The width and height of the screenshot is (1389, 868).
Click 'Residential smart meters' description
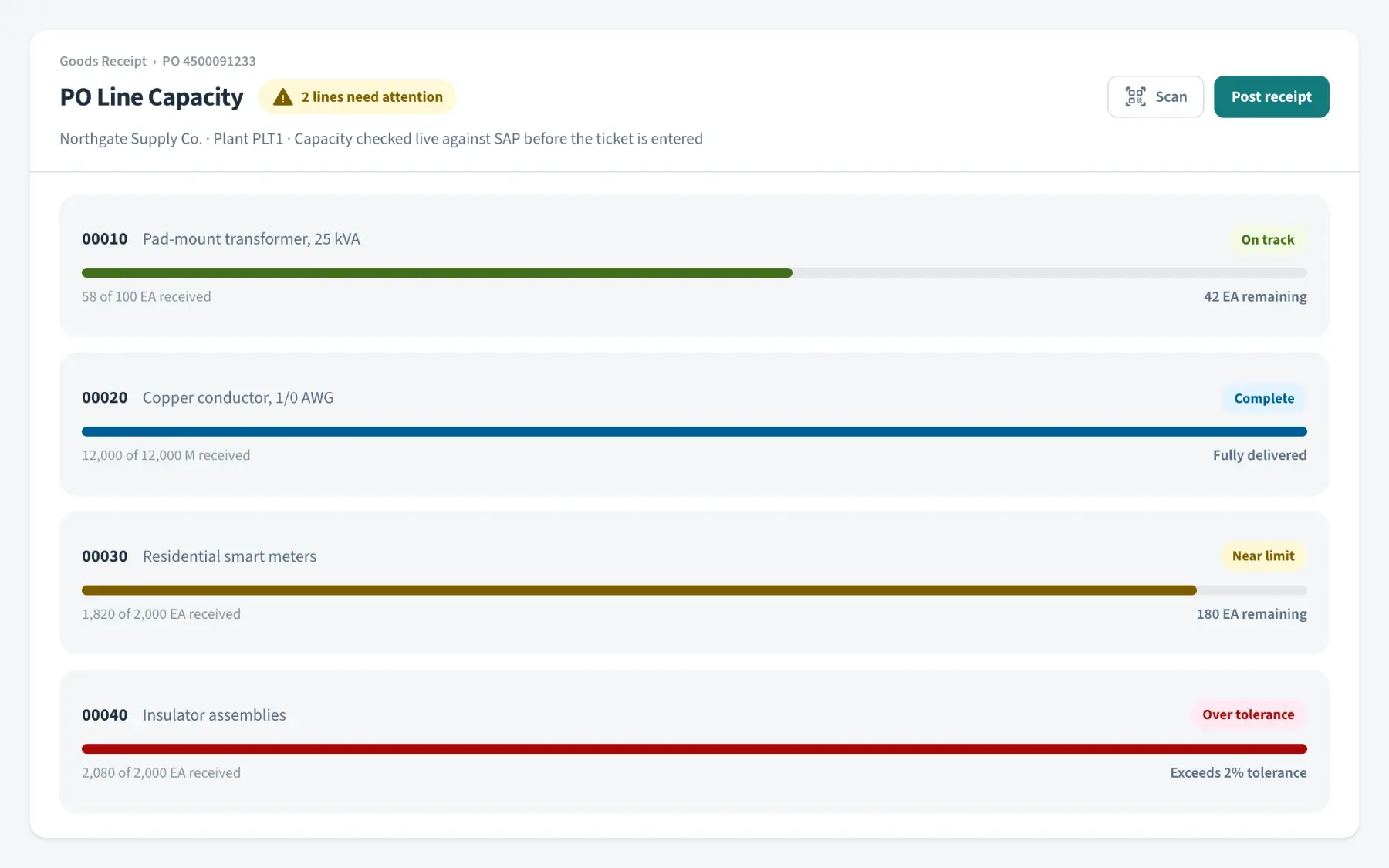coord(229,556)
